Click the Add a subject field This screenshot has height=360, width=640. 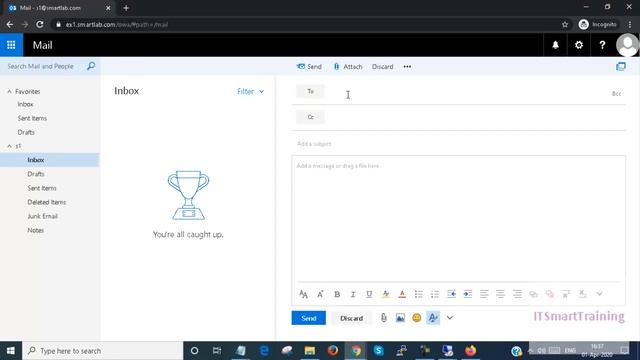tap(458, 144)
